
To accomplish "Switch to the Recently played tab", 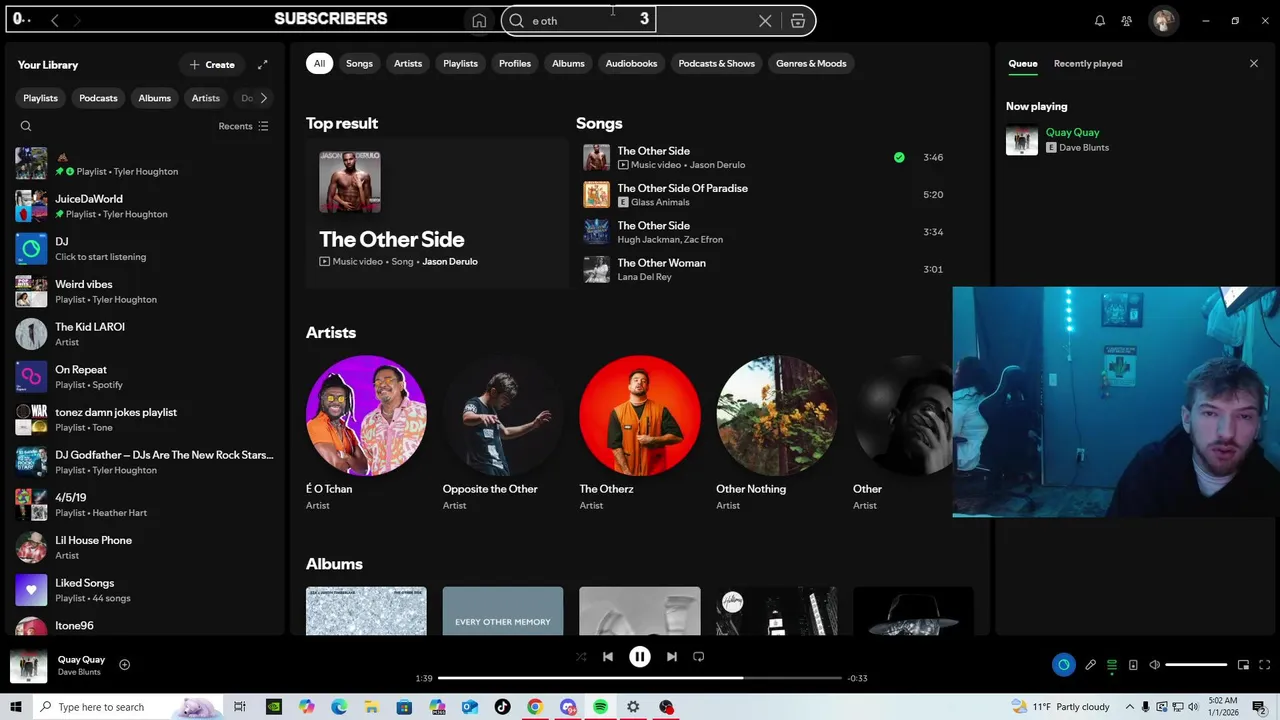I will 1088,63.
